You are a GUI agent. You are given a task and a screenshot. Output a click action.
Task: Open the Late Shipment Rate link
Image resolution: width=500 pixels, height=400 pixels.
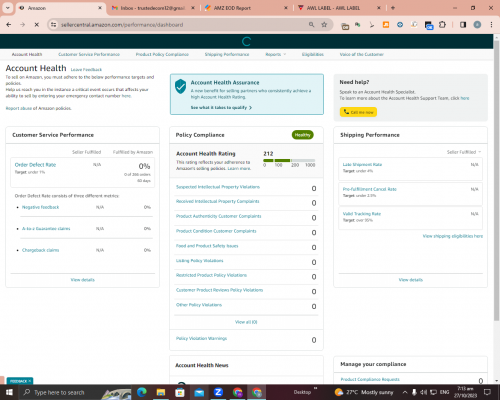pos(362,165)
